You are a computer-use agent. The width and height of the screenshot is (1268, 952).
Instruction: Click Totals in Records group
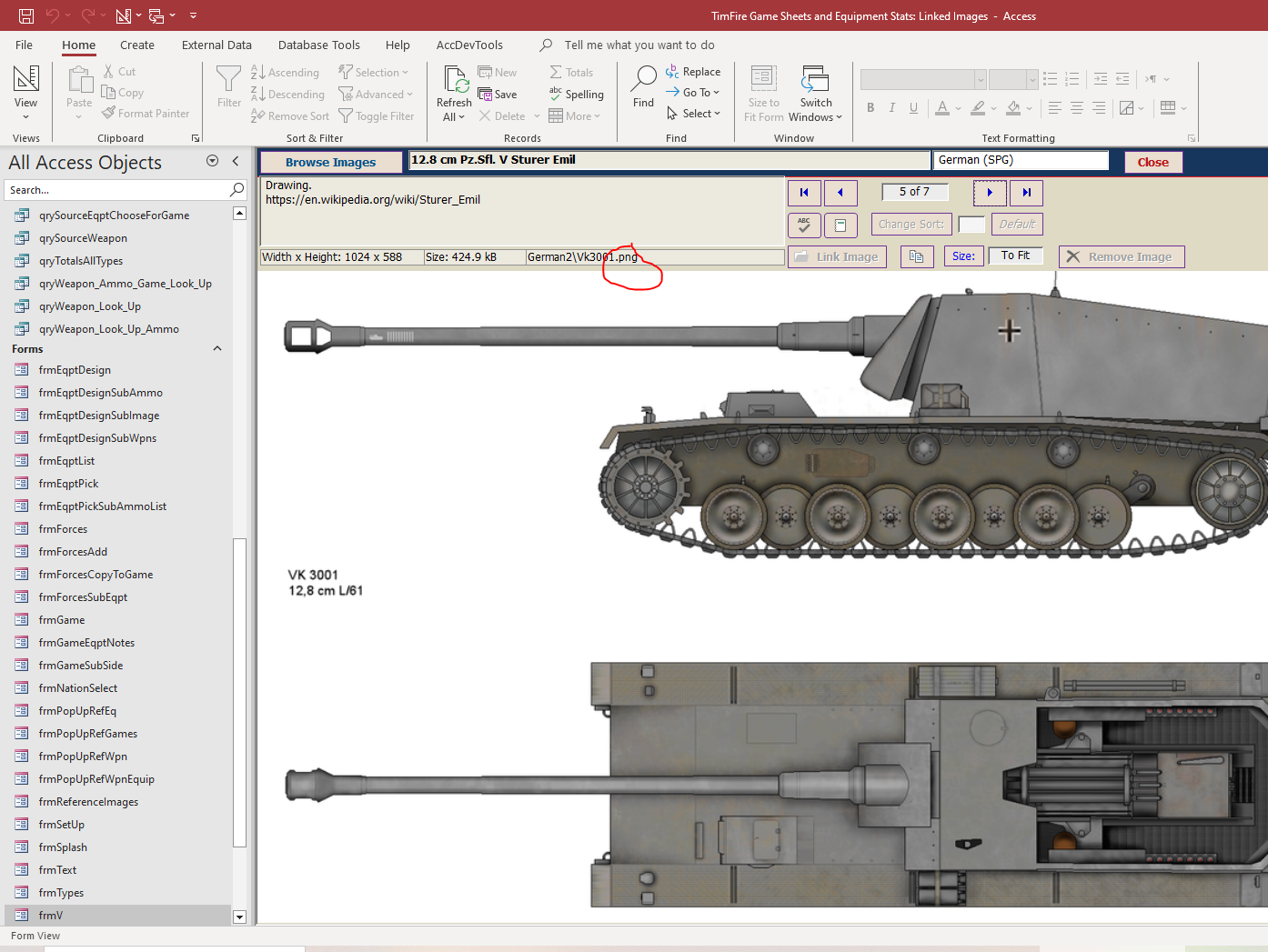point(571,73)
